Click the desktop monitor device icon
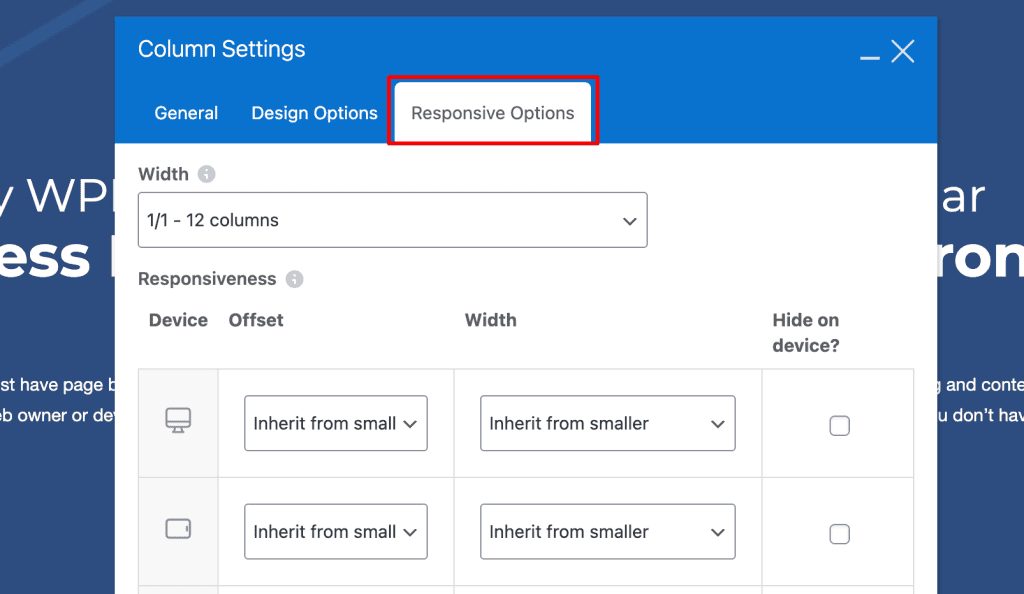1024x594 pixels. (178, 420)
